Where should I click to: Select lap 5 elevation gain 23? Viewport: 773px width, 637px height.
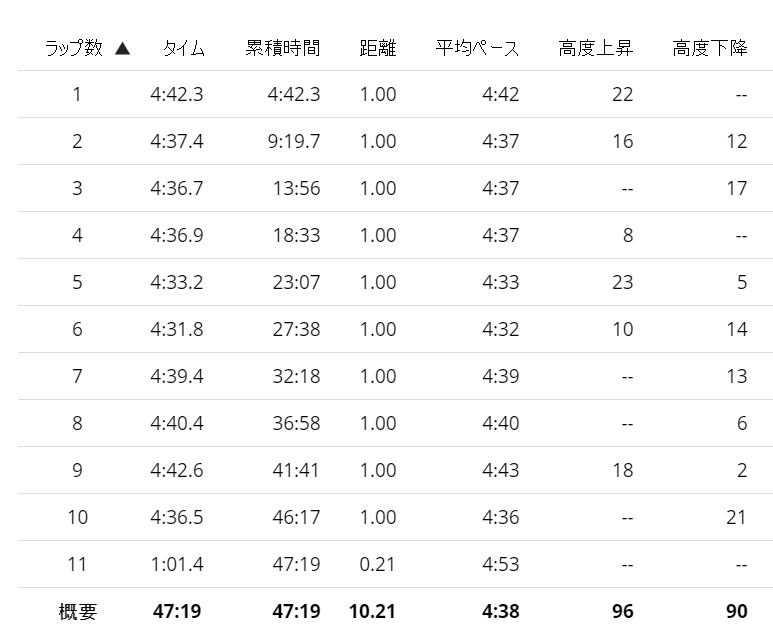[x=623, y=283]
